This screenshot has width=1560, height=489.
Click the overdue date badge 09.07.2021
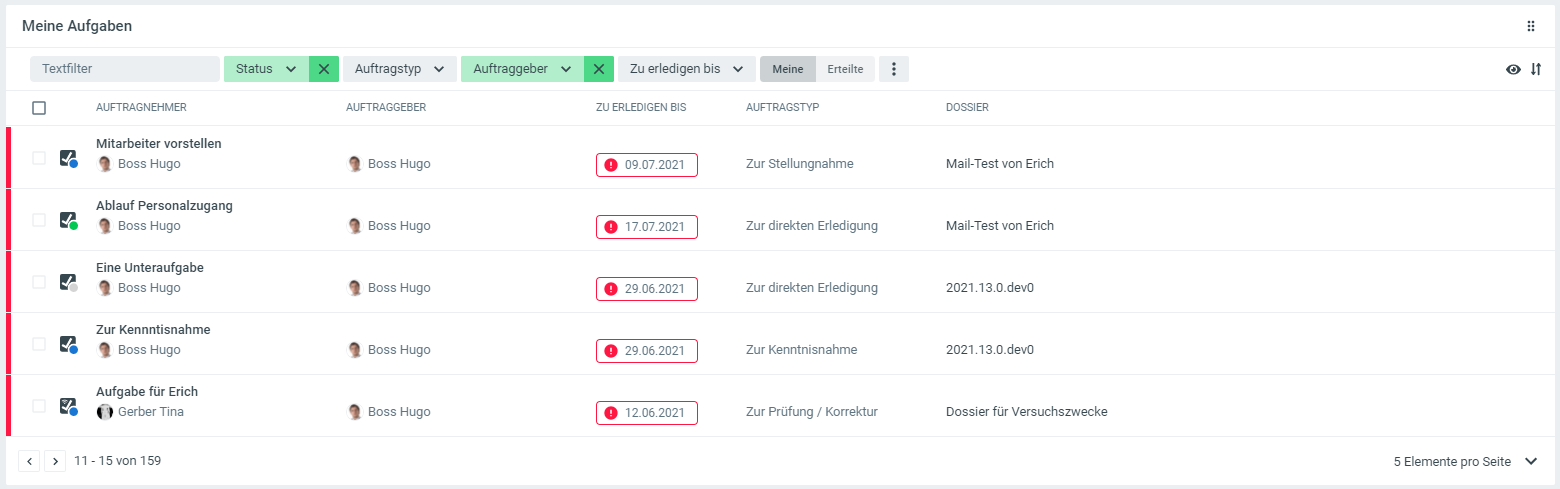tap(646, 165)
